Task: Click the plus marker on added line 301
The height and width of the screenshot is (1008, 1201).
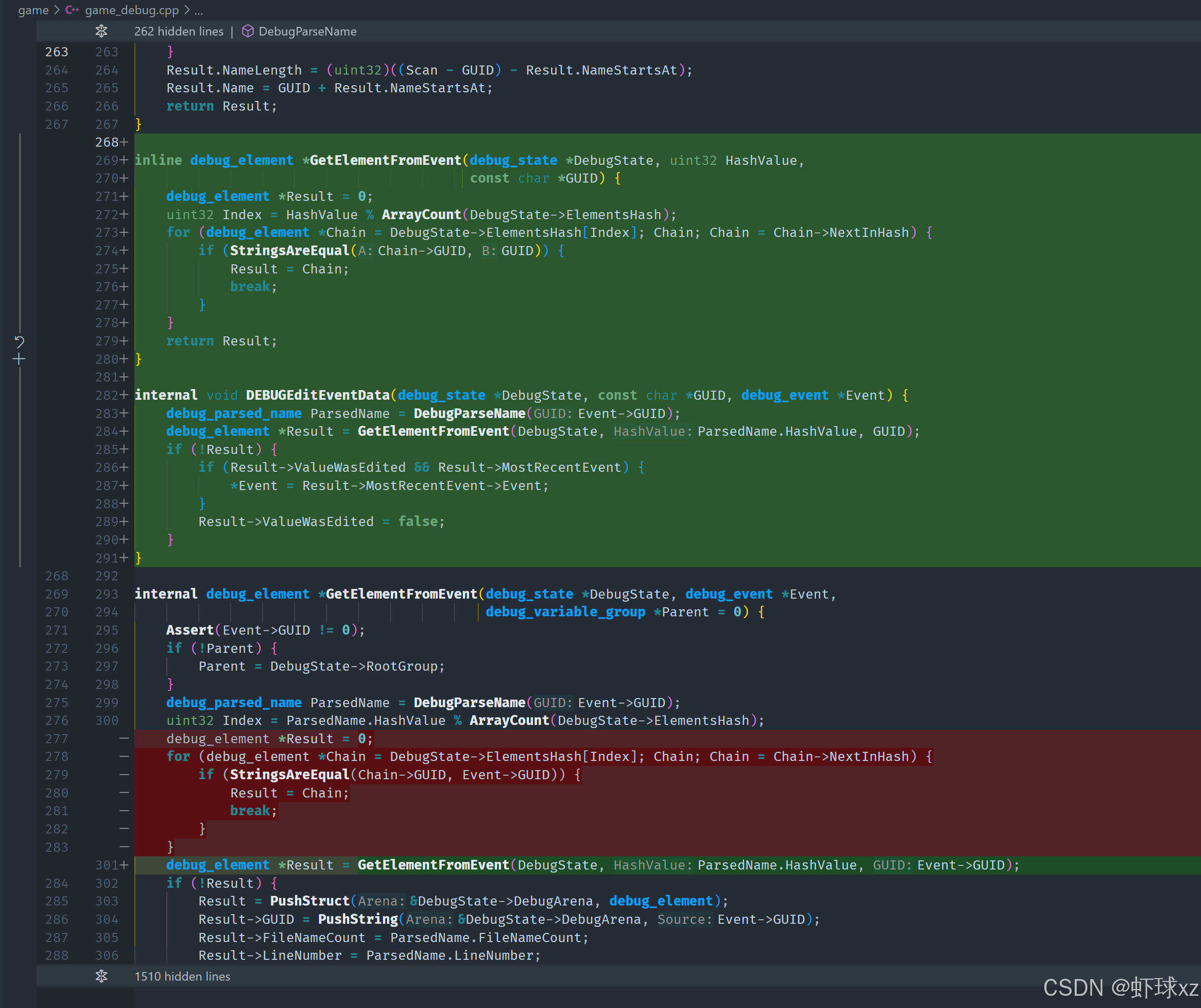Action: point(124,865)
